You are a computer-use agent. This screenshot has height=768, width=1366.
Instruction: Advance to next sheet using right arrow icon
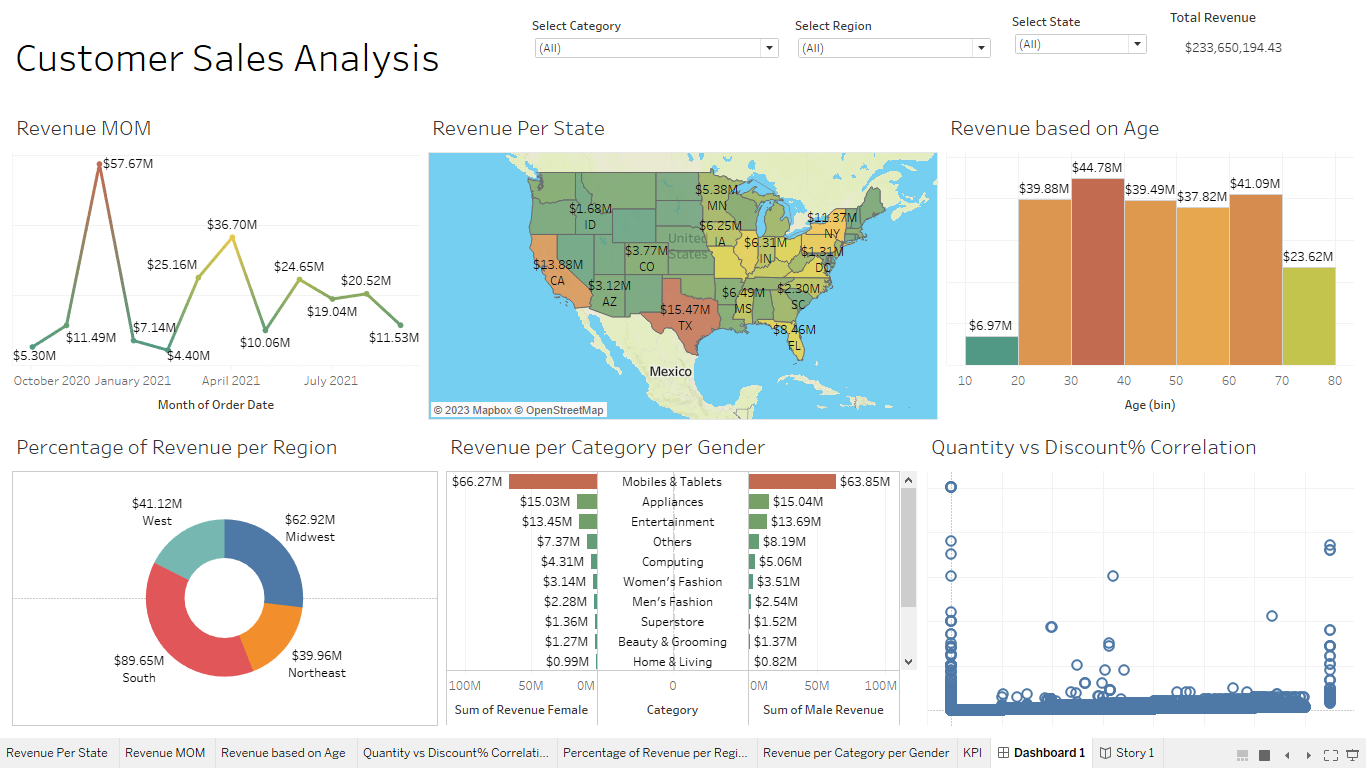pyautogui.click(x=1309, y=755)
